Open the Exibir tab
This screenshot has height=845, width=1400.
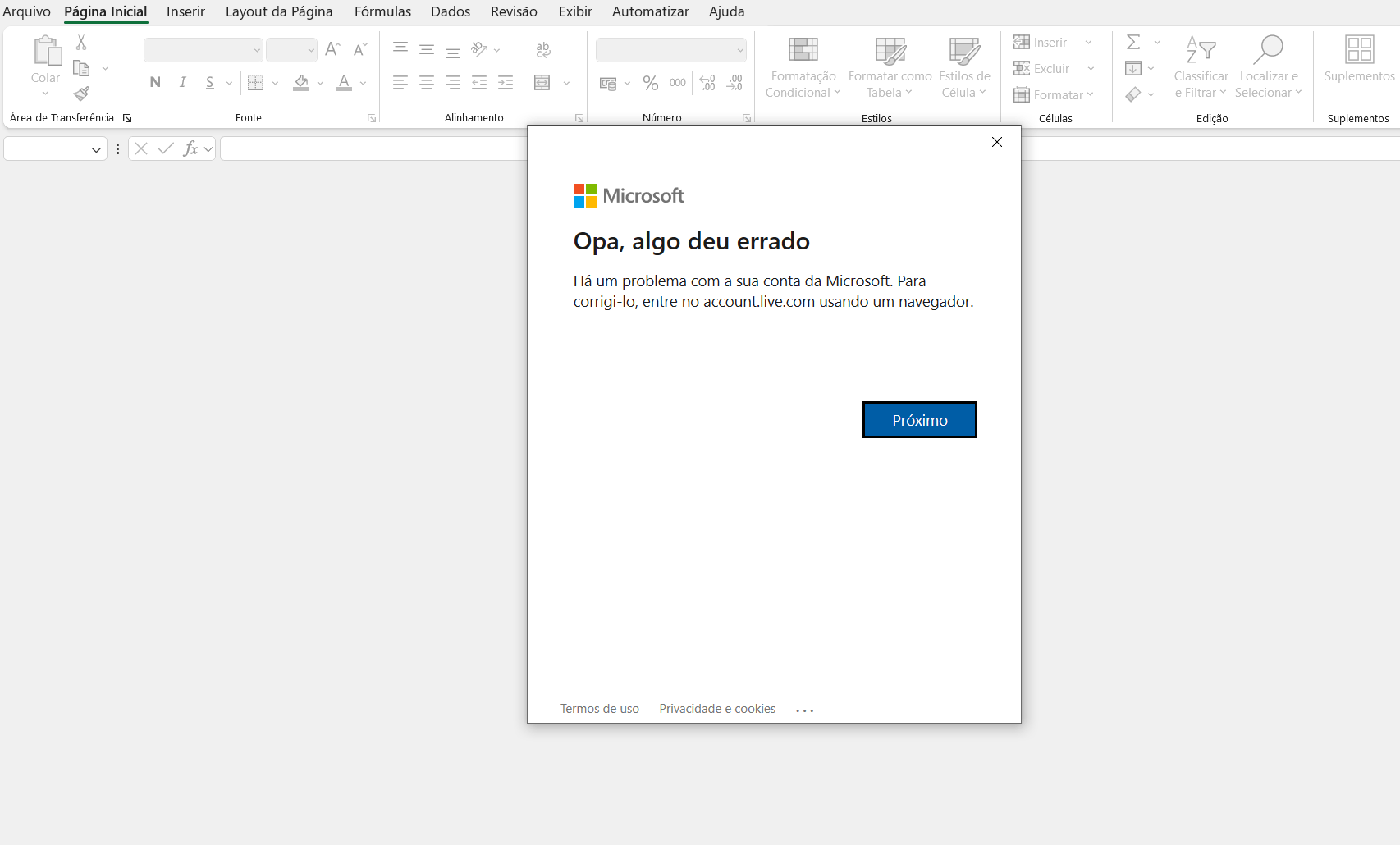575,11
